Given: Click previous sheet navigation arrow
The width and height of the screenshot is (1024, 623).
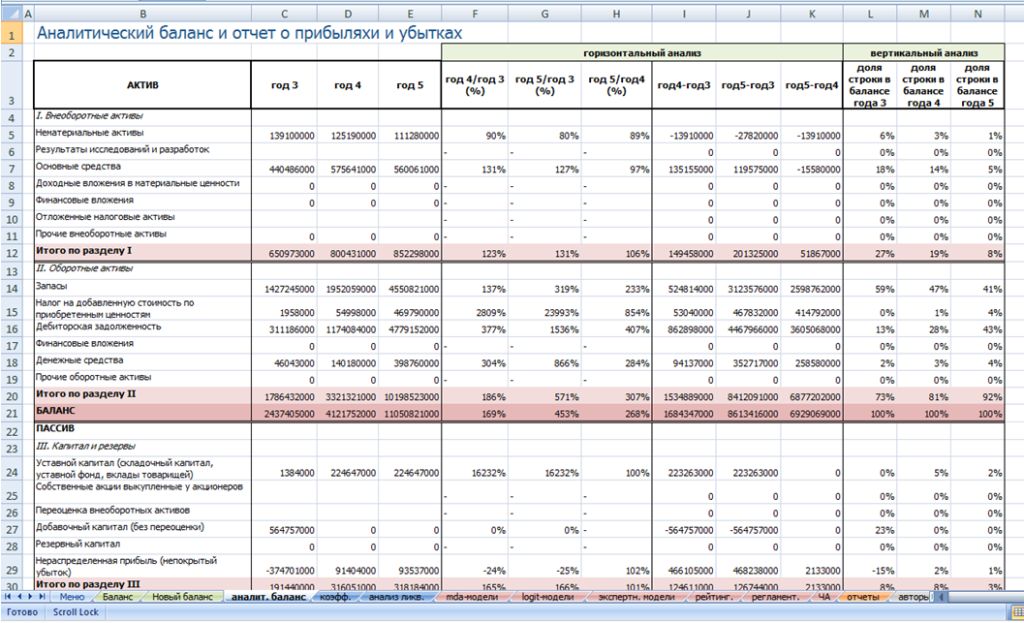Looking at the screenshot, I should 20,596.
